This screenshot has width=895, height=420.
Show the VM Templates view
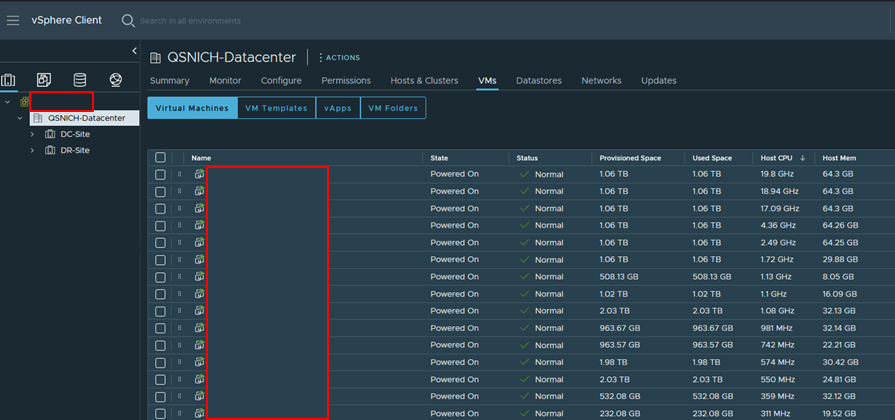point(276,108)
